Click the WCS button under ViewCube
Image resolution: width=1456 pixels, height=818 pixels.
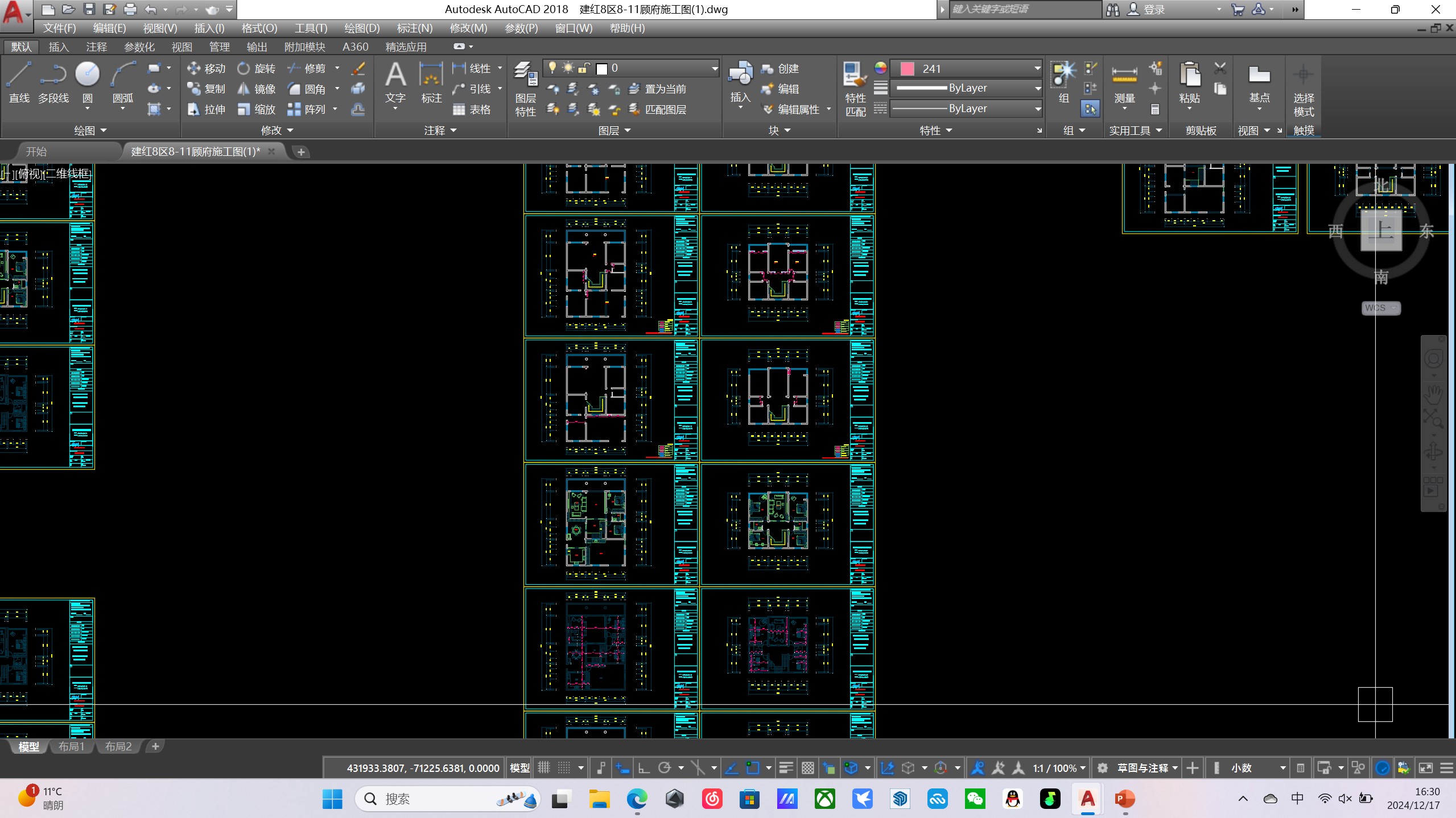click(x=1380, y=308)
